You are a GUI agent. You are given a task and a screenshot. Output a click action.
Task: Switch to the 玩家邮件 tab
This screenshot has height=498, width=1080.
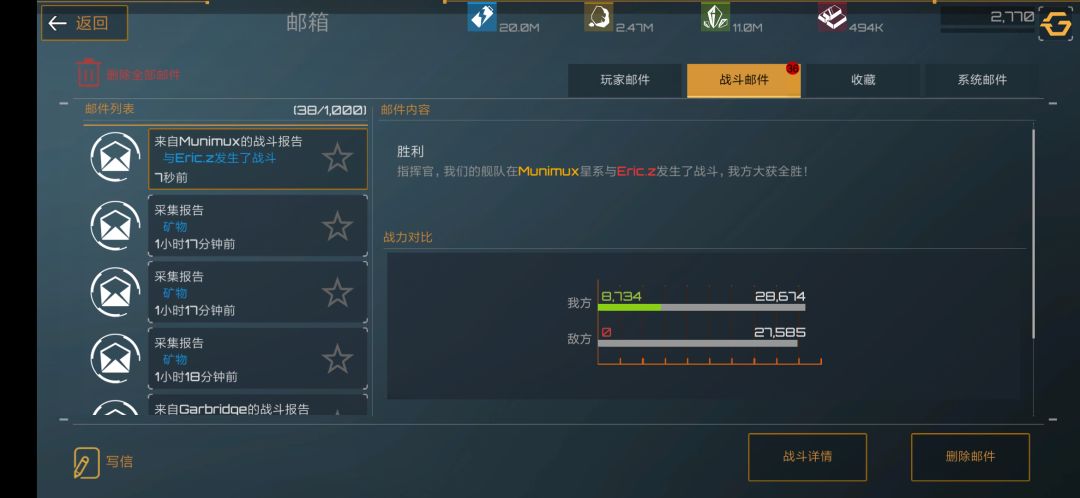pos(625,80)
